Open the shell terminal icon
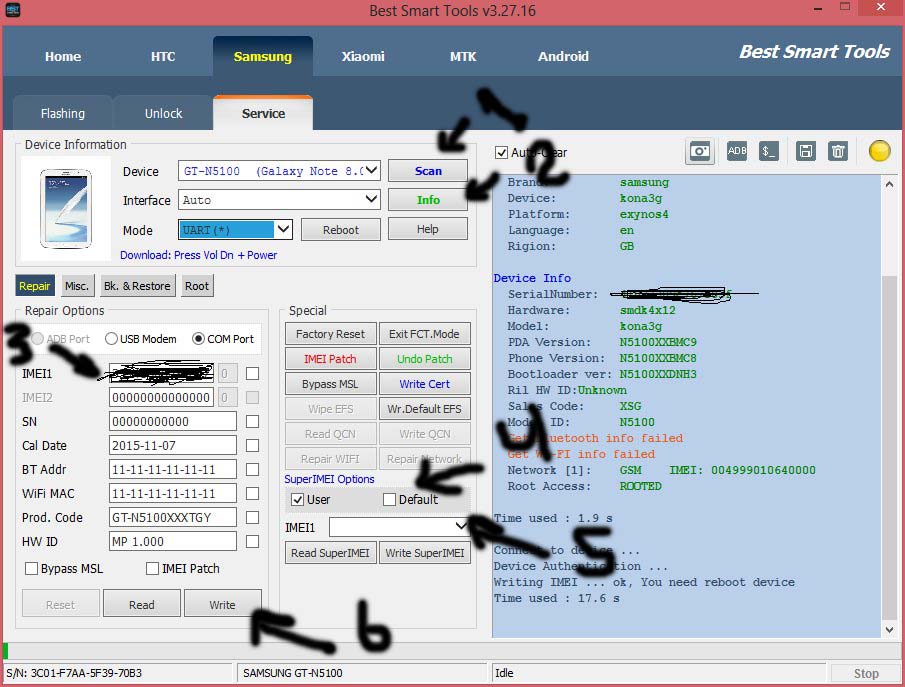Viewport: 905px width, 687px height. [768, 151]
